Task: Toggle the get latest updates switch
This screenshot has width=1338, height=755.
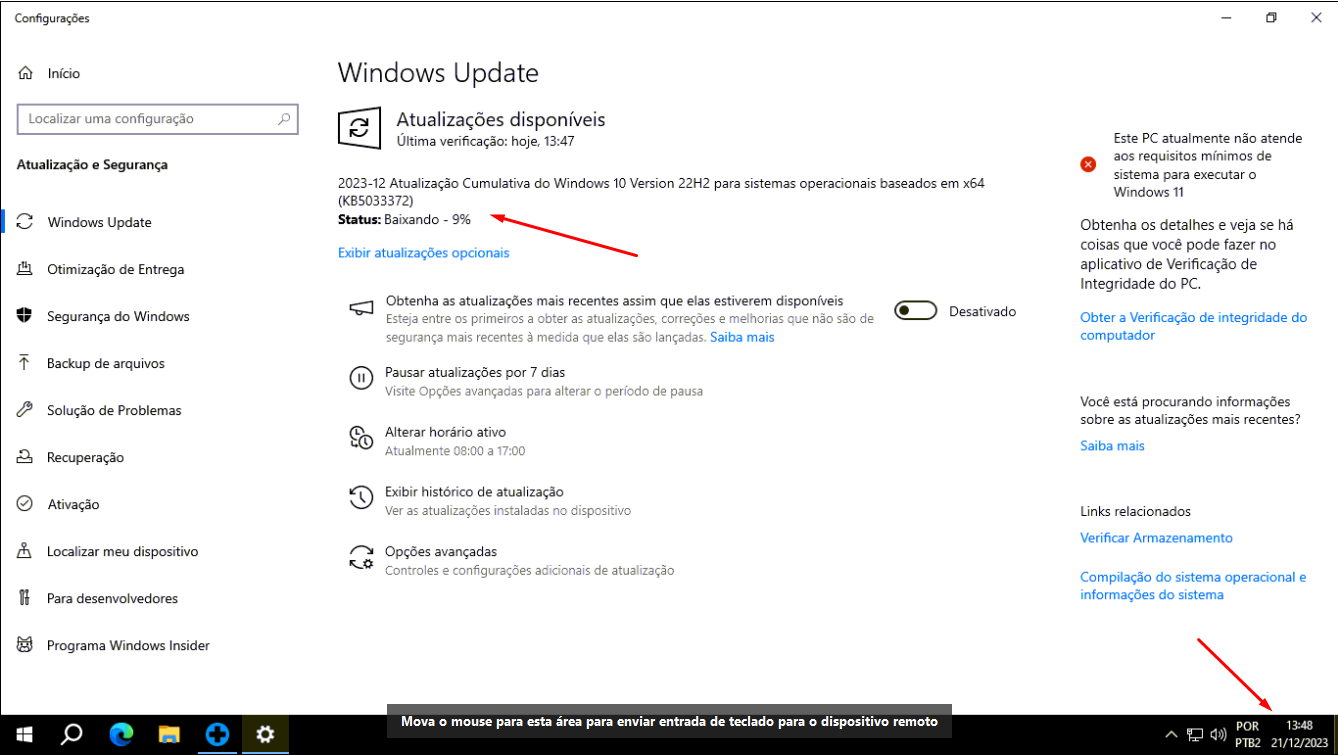Action: (x=915, y=311)
